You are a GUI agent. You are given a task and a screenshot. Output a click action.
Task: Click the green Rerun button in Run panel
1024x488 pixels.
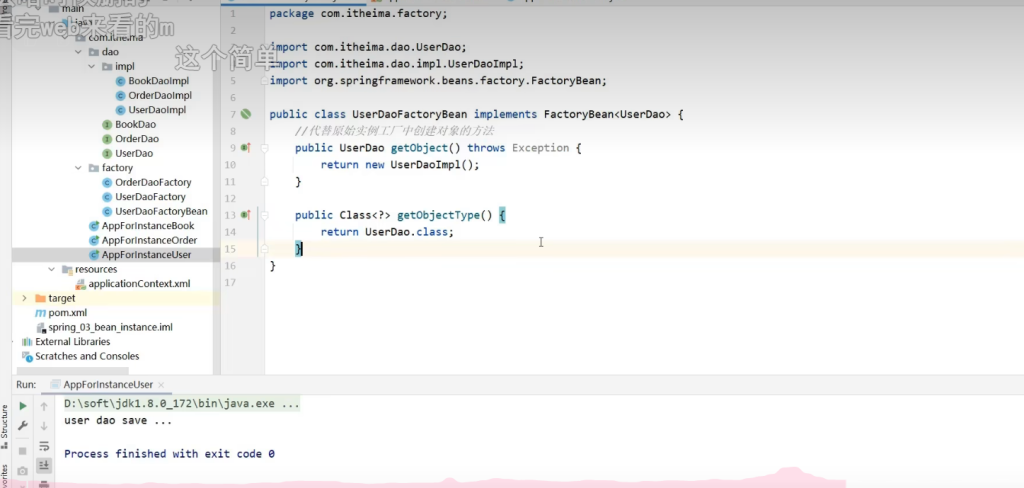(x=23, y=406)
